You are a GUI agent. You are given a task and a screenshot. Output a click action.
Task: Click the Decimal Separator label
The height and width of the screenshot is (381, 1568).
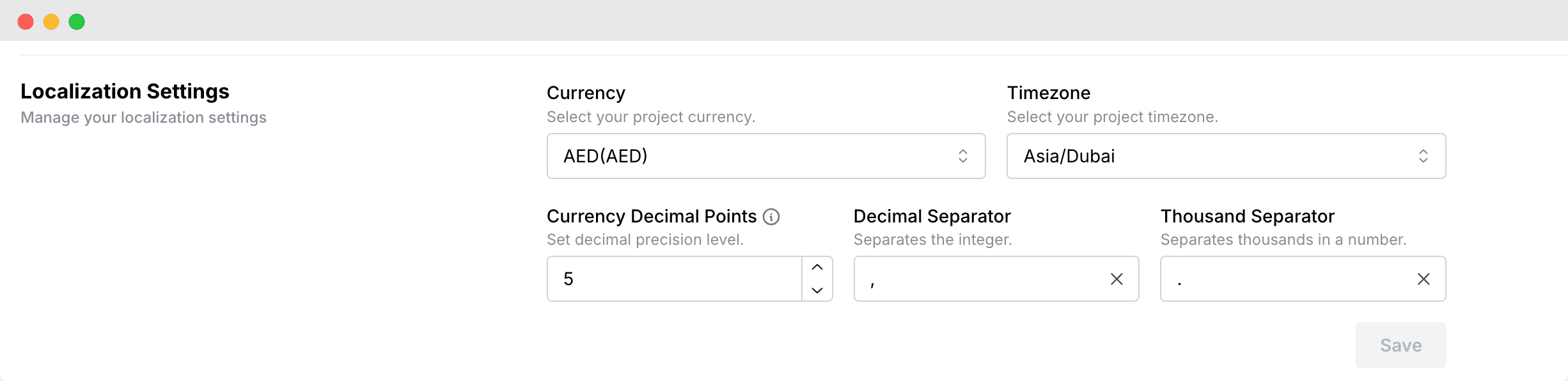(x=932, y=217)
